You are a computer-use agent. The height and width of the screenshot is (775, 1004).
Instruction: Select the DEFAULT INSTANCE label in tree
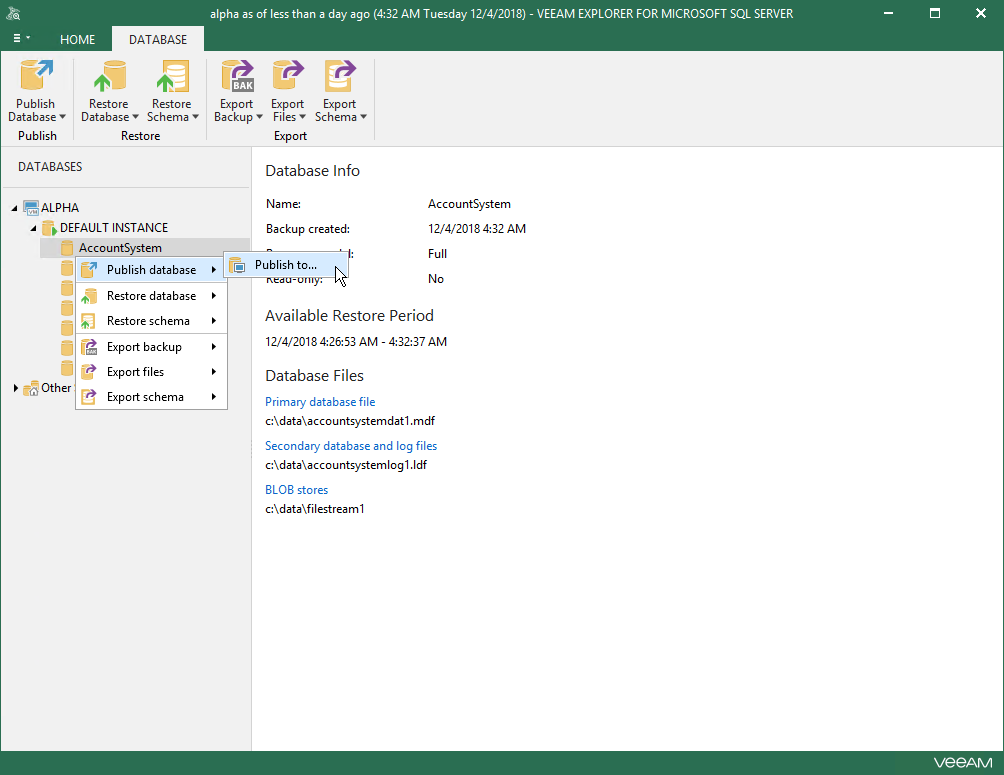pyautogui.click(x=114, y=227)
